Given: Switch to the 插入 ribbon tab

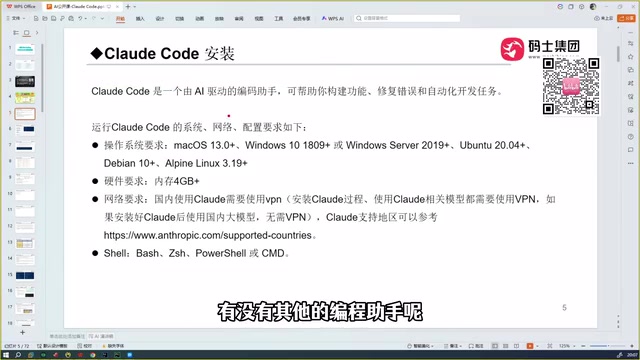Looking at the screenshot, I should (x=140, y=18).
